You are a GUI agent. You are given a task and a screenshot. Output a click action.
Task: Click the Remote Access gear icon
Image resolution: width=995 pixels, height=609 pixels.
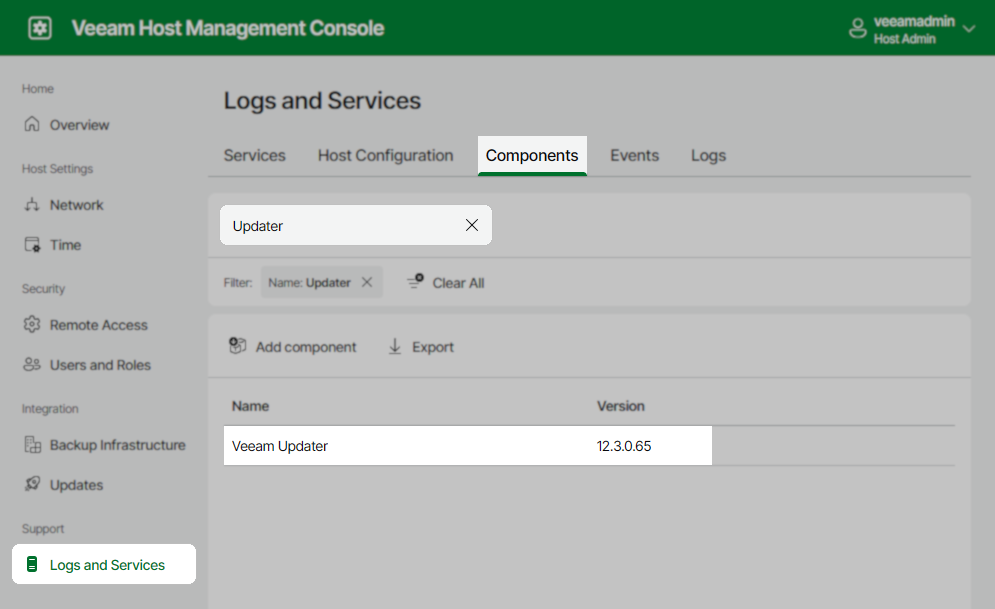click(x=32, y=324)
